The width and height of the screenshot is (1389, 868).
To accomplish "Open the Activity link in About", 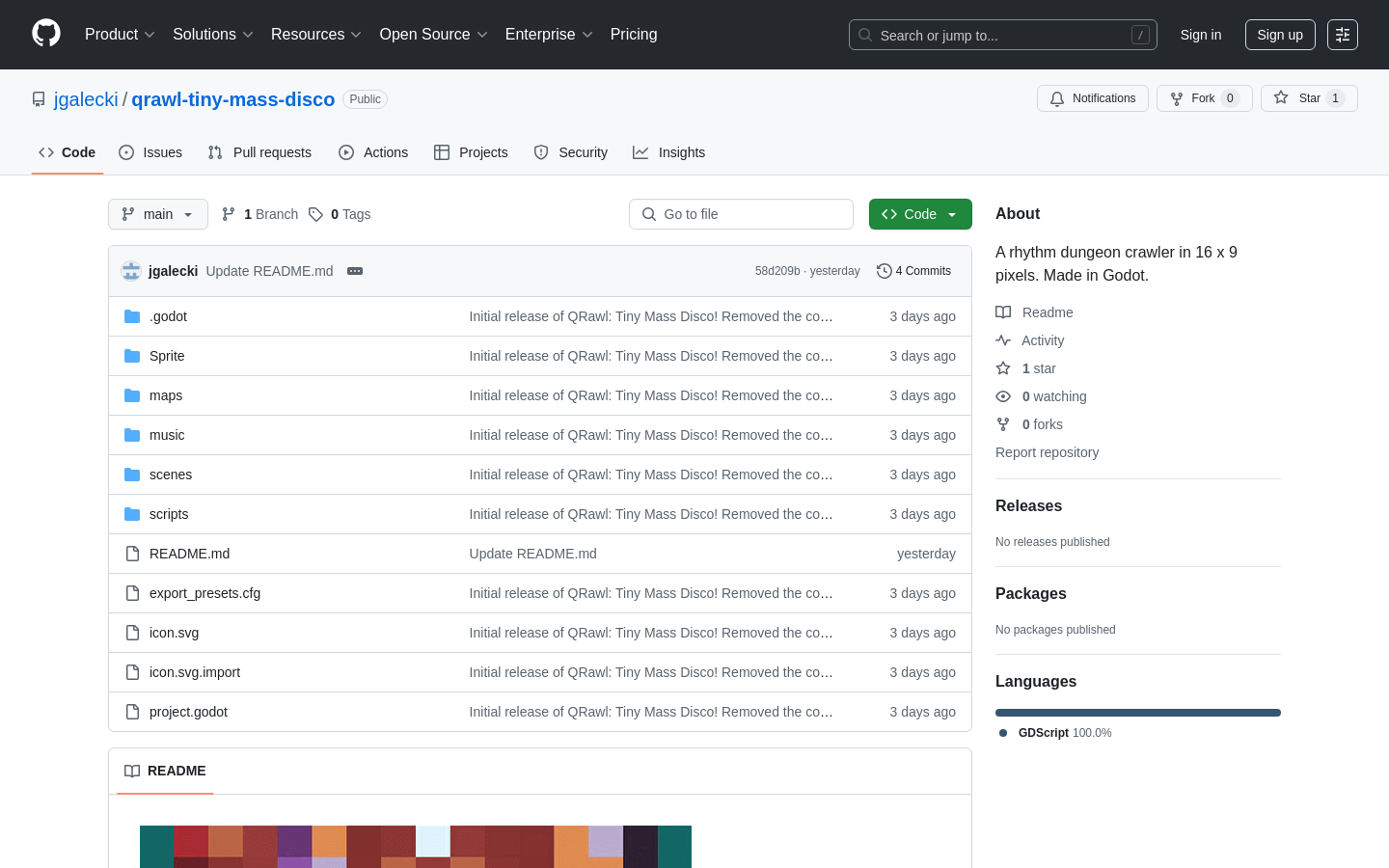I will click(1029, 340).
